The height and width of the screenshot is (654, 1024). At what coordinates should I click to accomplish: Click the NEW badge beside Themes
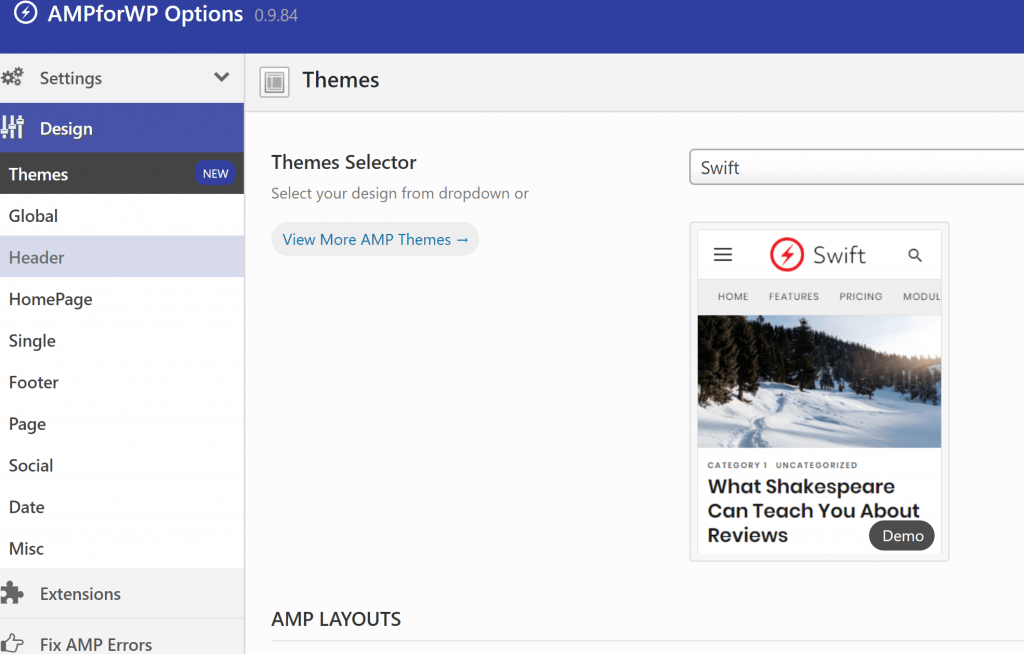point(215,174)
